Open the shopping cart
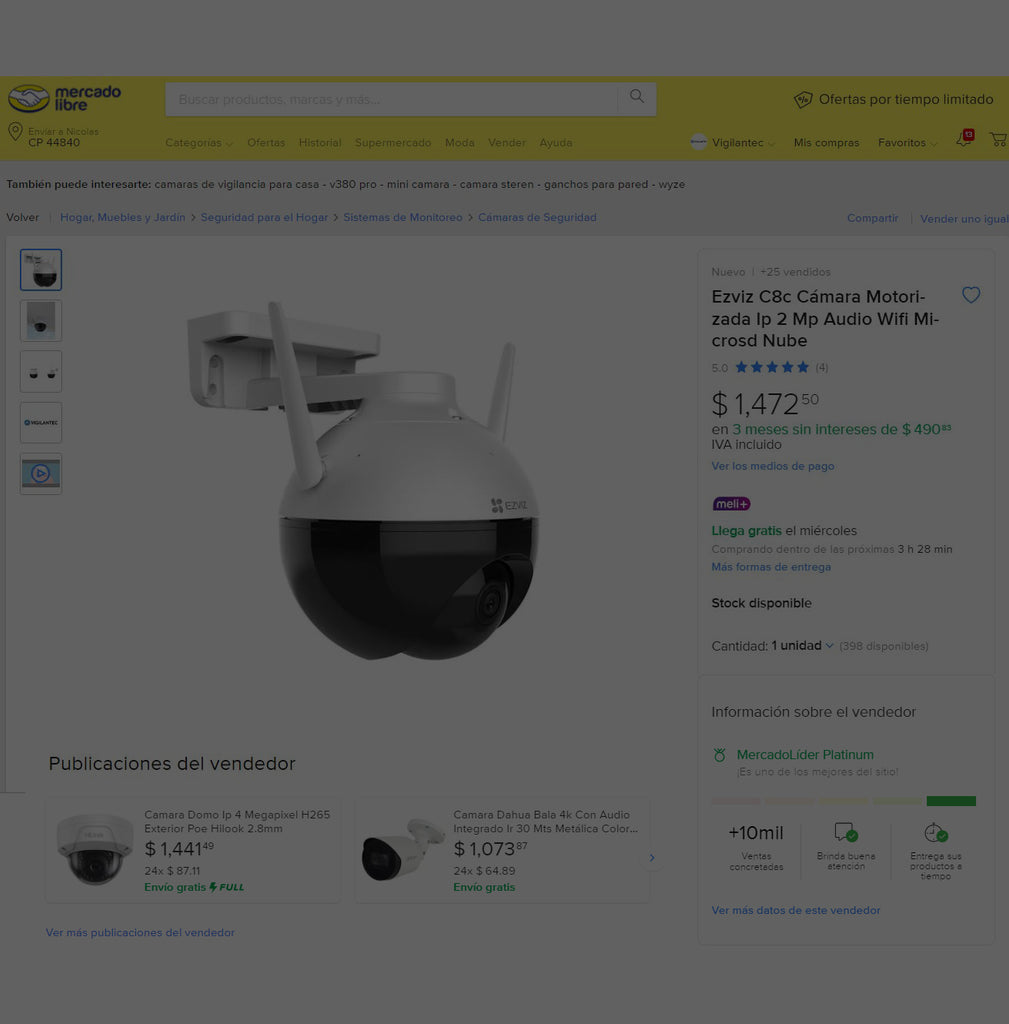This screenshot has width=1009, height=1024. click(997, 140)
